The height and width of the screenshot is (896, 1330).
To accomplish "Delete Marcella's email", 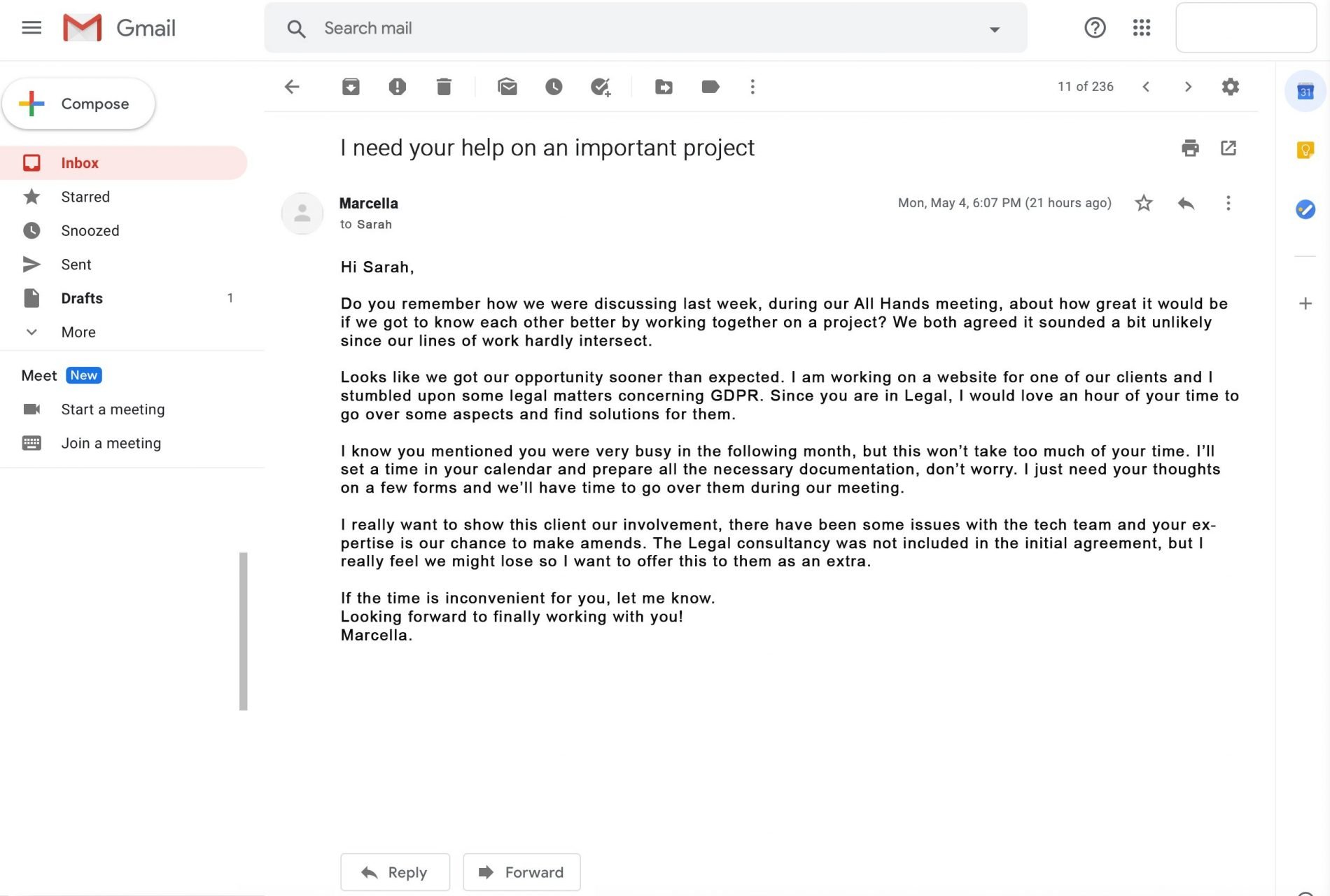I will 443,86.
